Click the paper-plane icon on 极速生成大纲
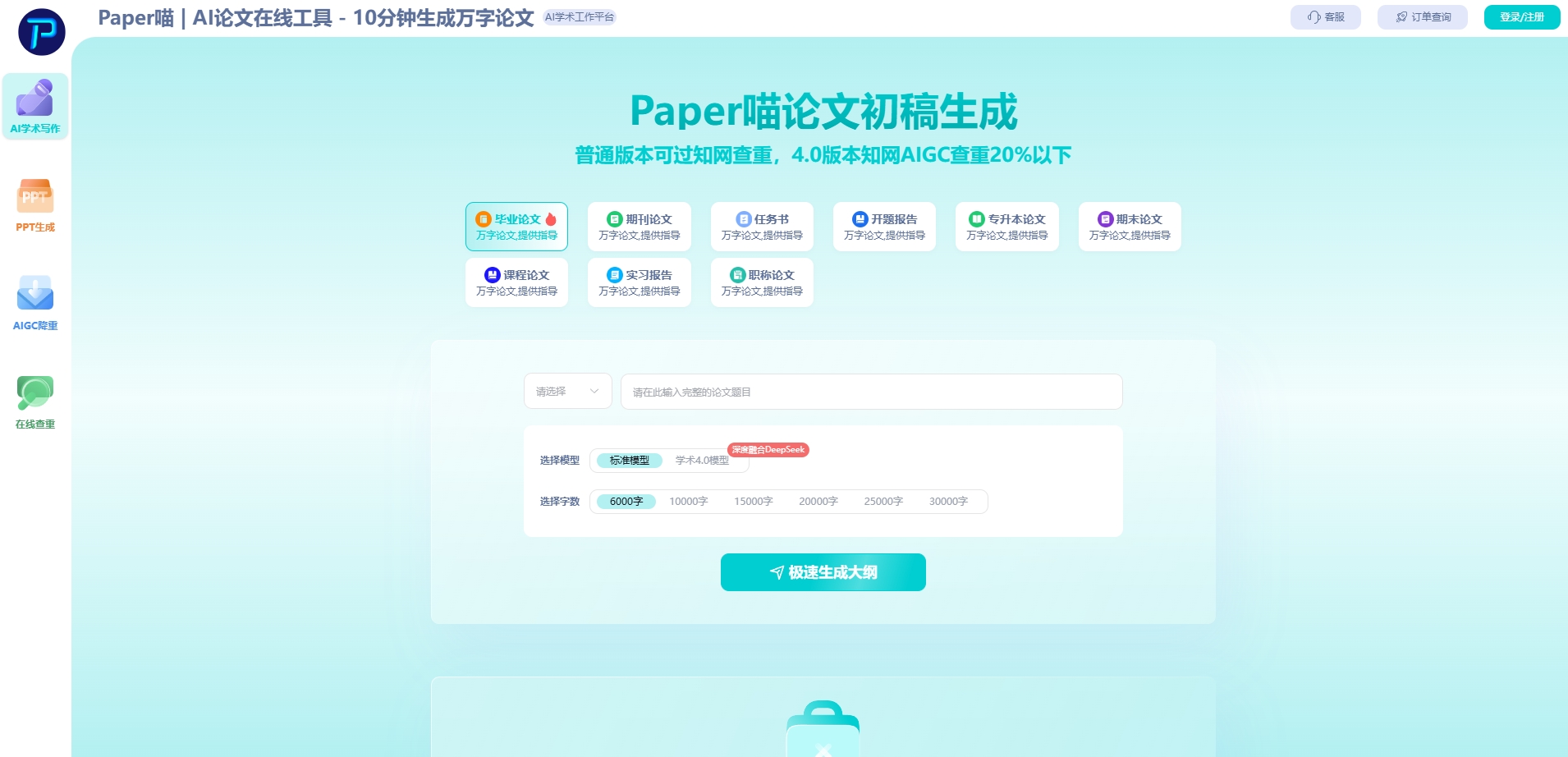Viewport: 1568px width, 757px height. point(777,572)
